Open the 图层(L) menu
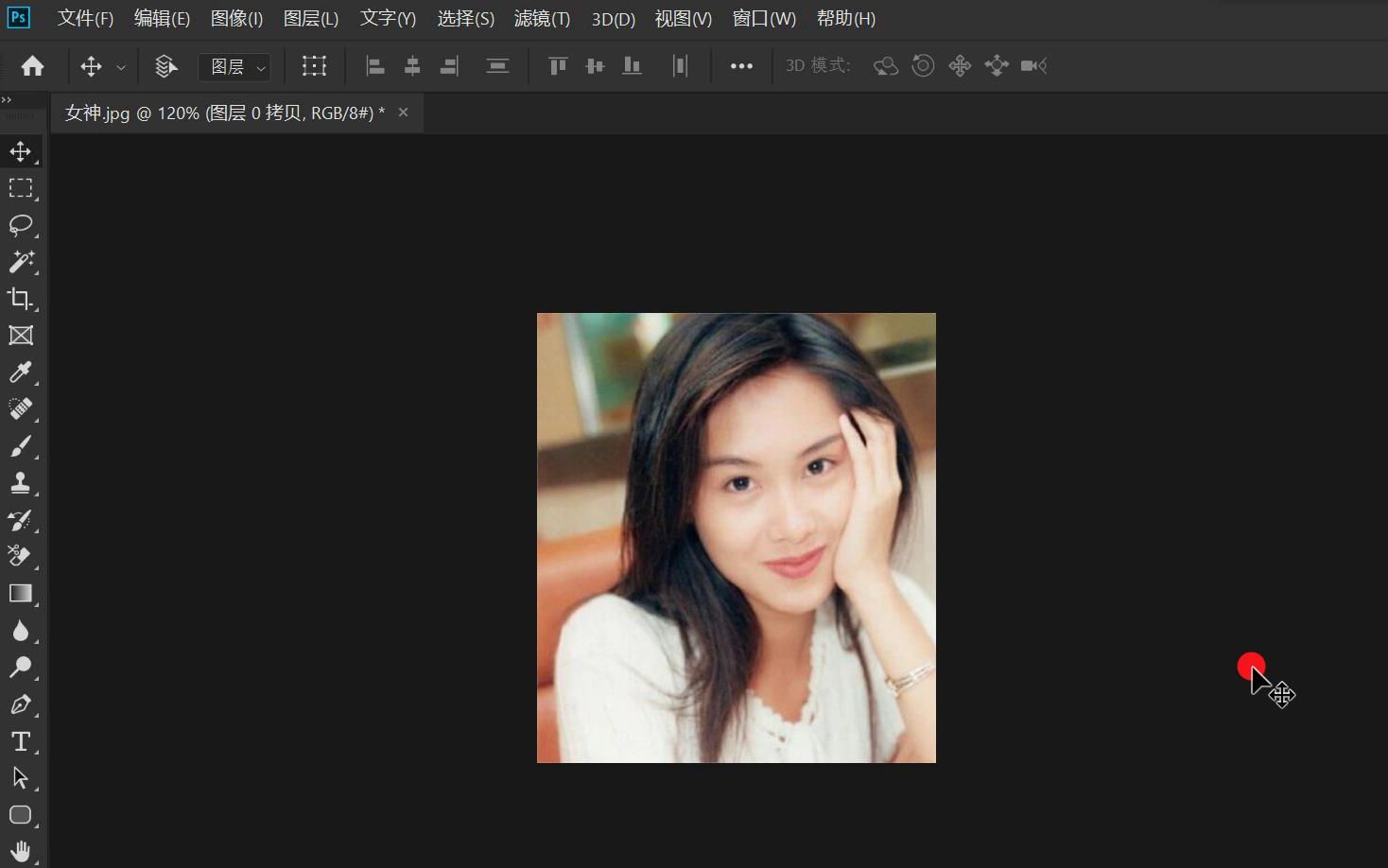Screen dimensions: 1388x868 click(x=311, y=18)
